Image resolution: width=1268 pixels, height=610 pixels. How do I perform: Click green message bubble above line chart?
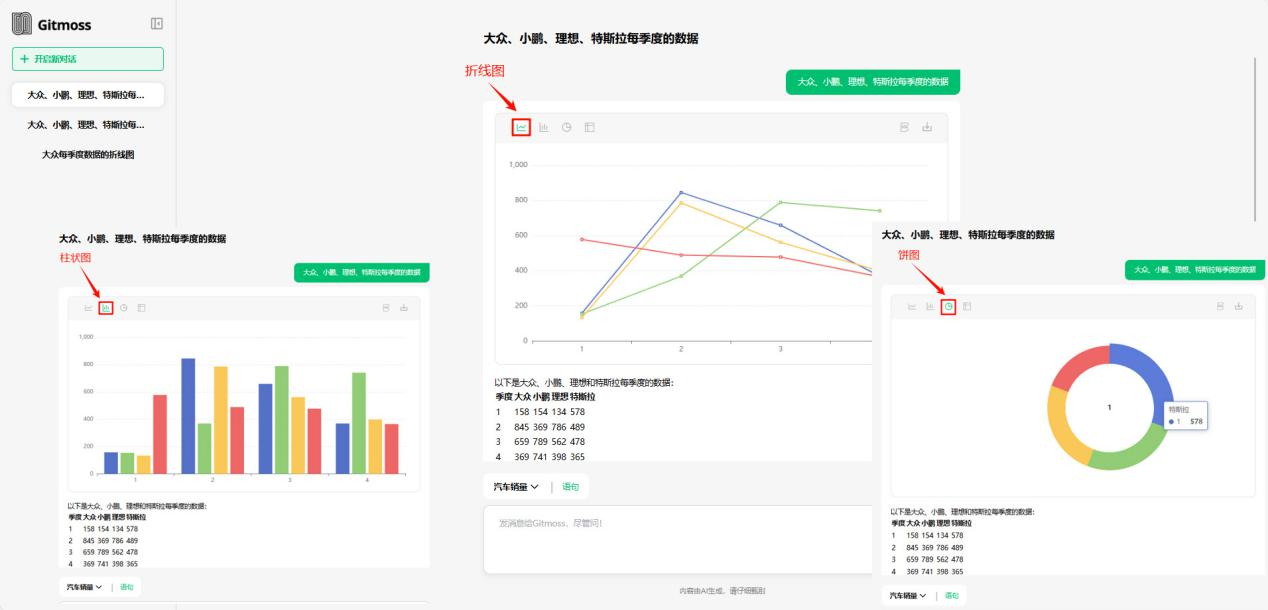873,82
